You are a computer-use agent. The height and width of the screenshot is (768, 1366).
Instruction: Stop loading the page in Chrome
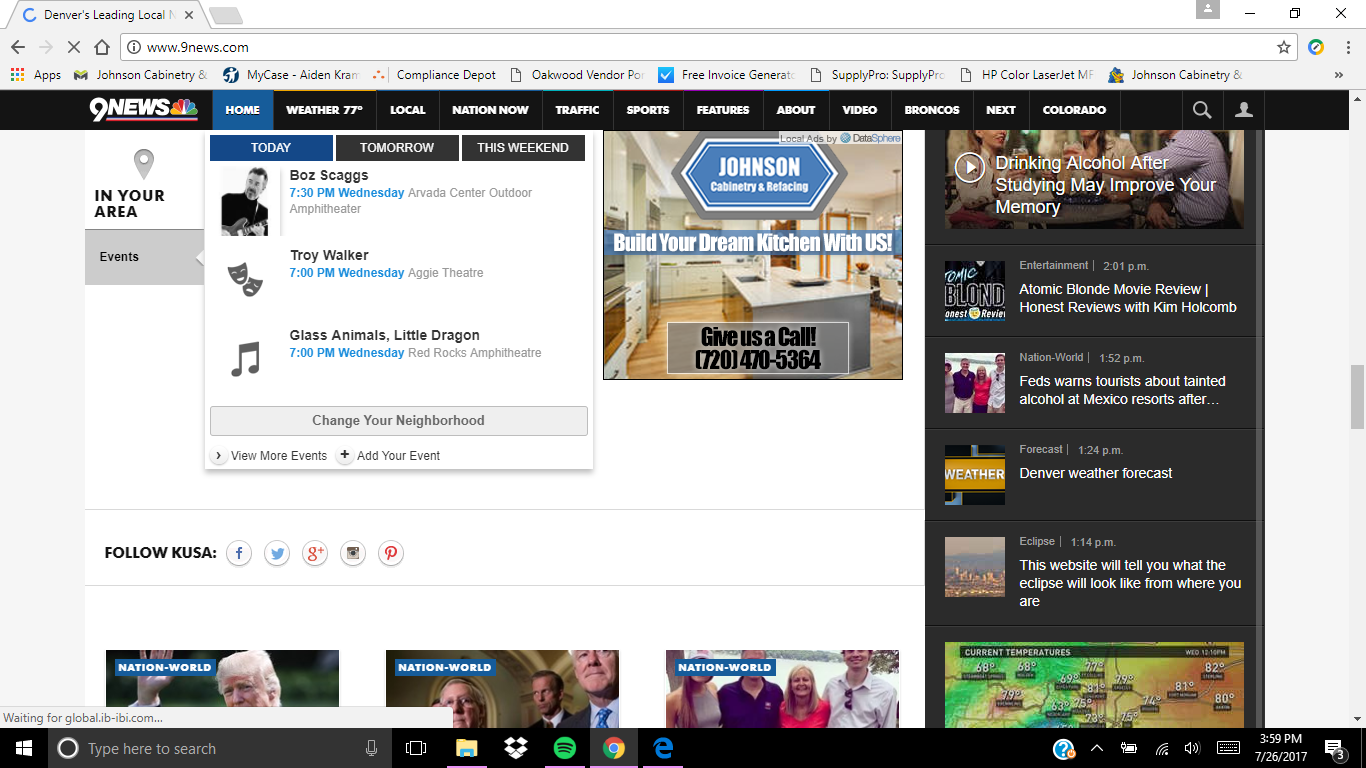pyautogui.click(x=74, y=47)
